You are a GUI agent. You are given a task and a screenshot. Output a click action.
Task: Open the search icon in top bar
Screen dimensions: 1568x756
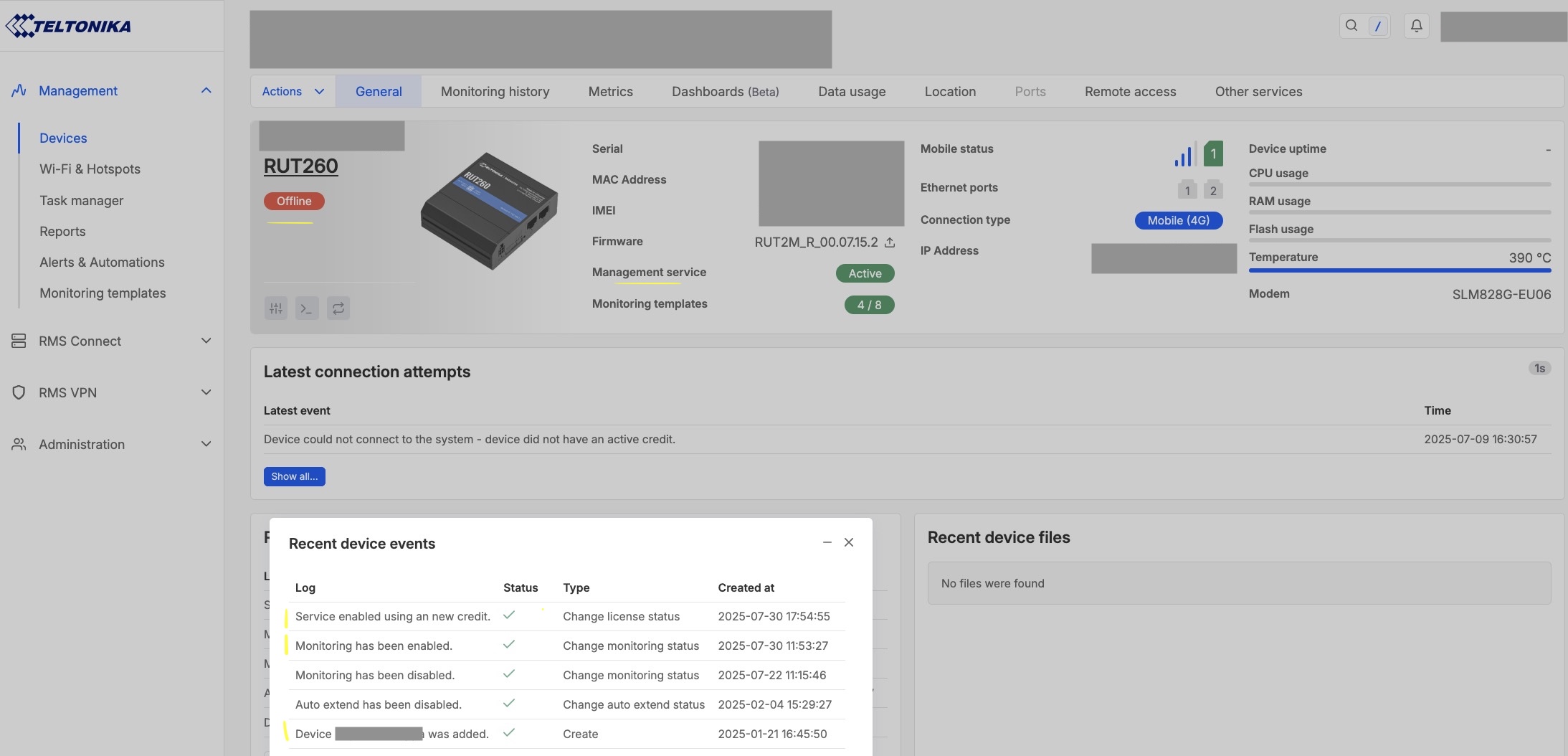(x=1351, y=26)
